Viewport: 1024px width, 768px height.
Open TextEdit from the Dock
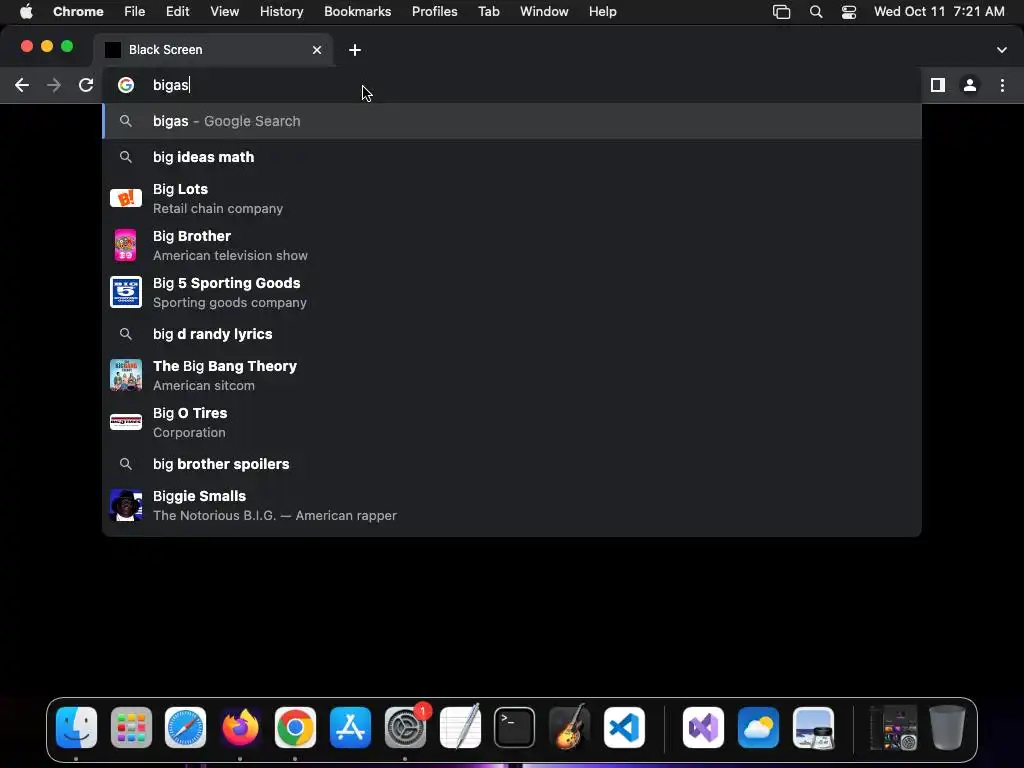(460, 727)
